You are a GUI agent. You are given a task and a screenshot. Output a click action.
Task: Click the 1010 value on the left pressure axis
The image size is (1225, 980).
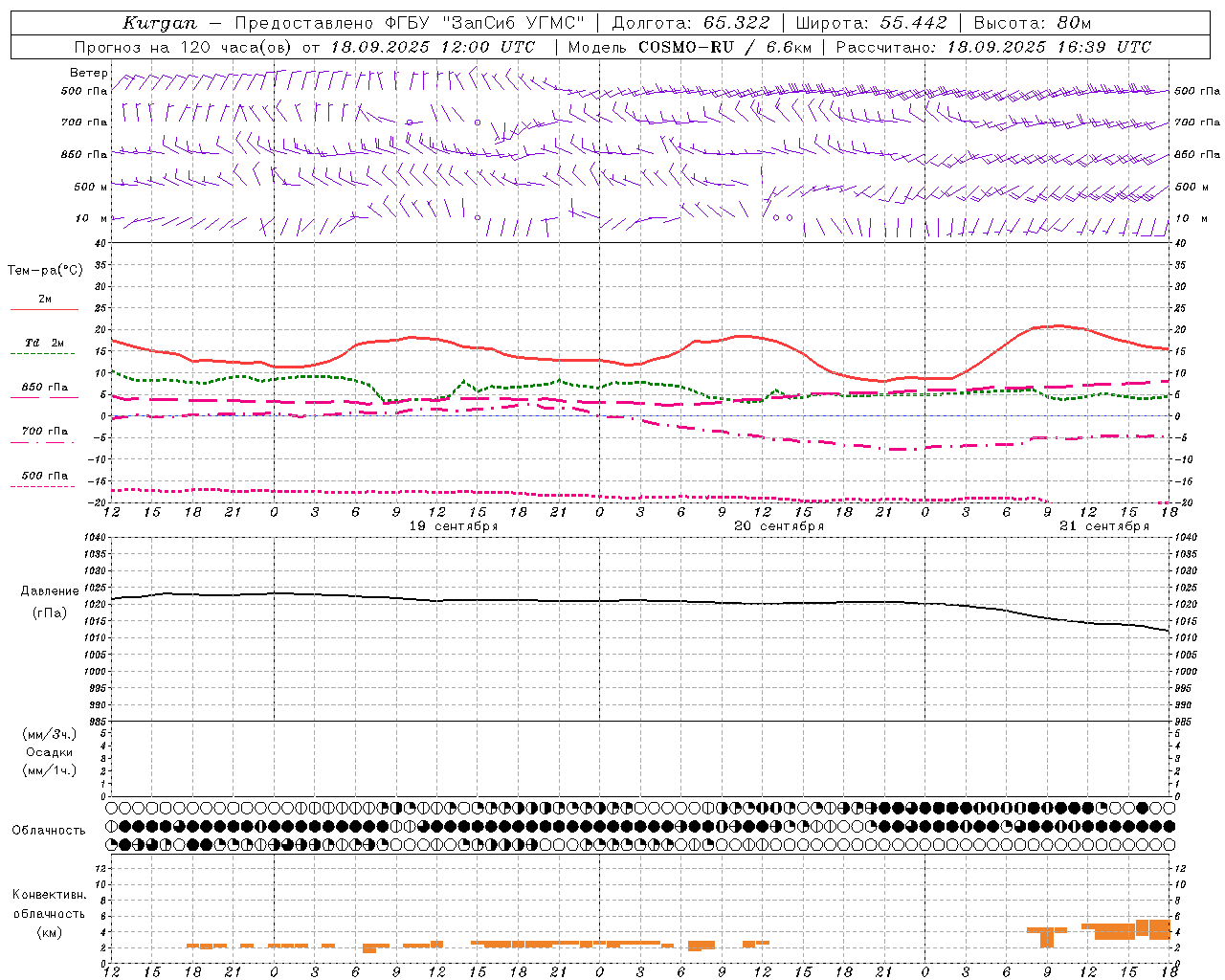click(x=95, y=637)
